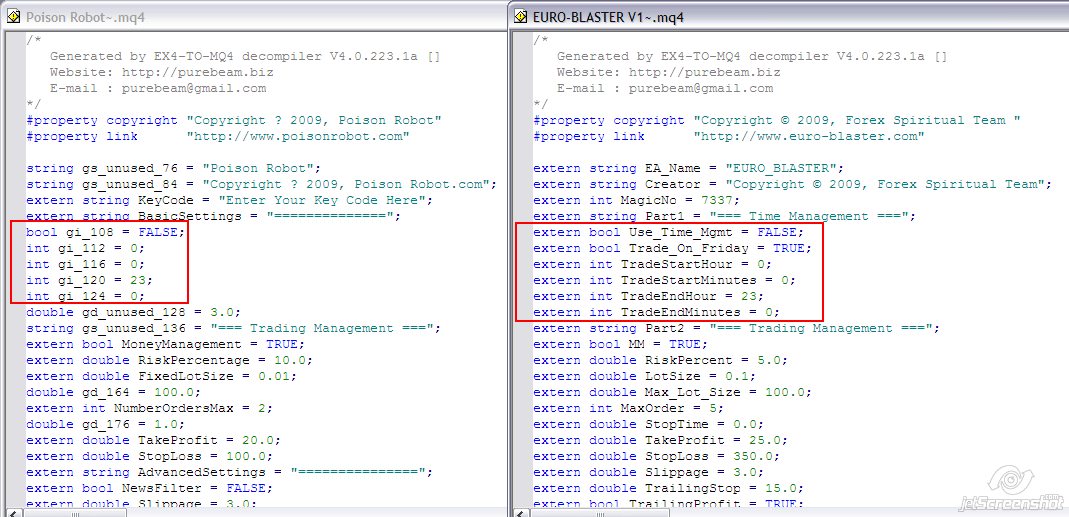
Task: Click Website purebeam.biz line in Poison Robot window
Action: (x=162, y=72)
